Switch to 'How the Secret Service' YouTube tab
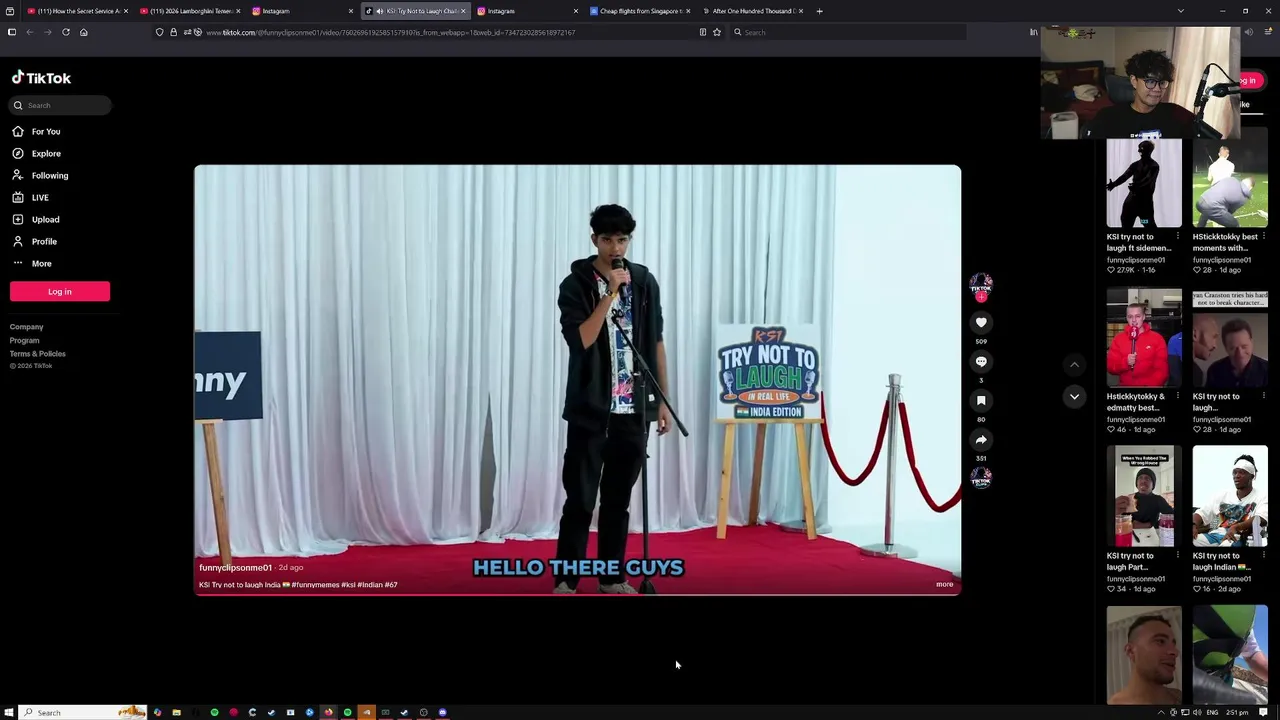 78,11
